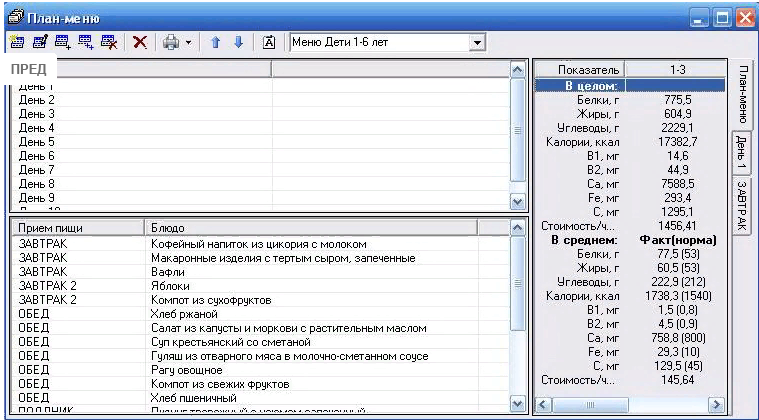
Task: Click the blue move up arrow
Action: 215,43
